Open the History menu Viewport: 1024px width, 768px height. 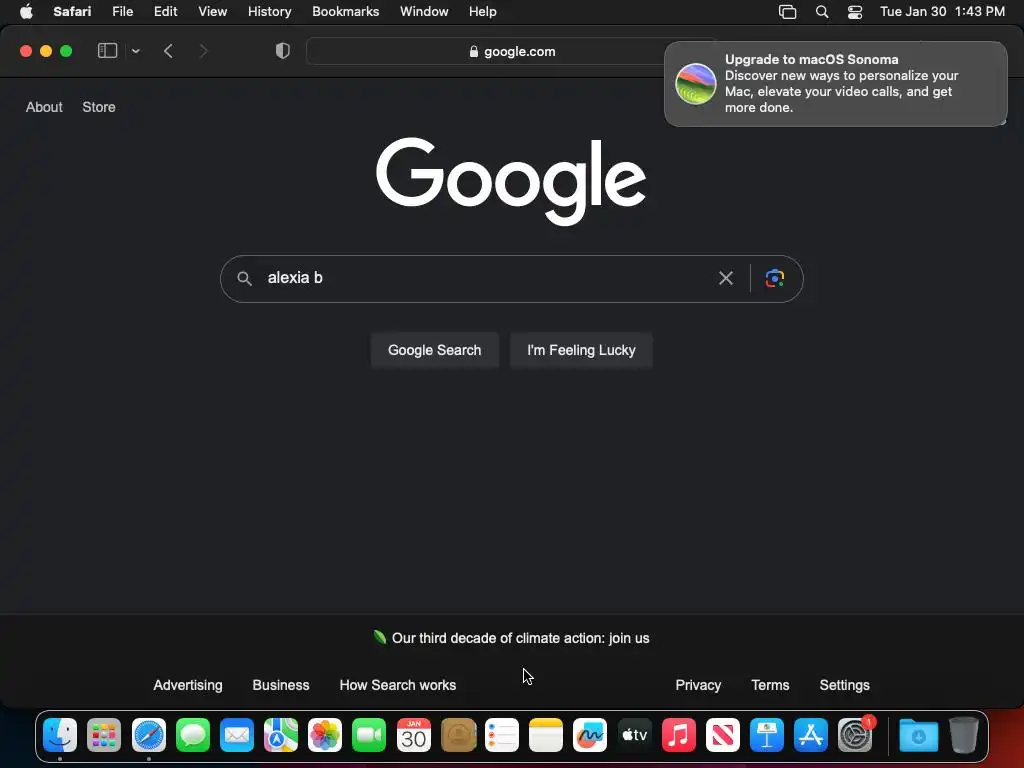point(269,12)
